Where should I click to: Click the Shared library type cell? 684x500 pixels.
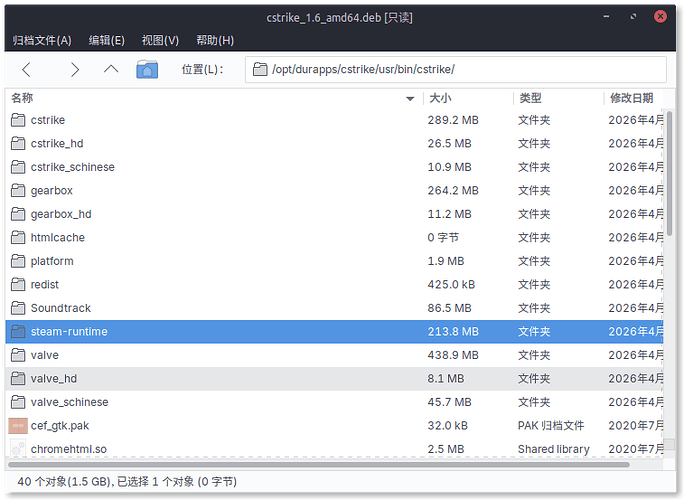point(554,449)
